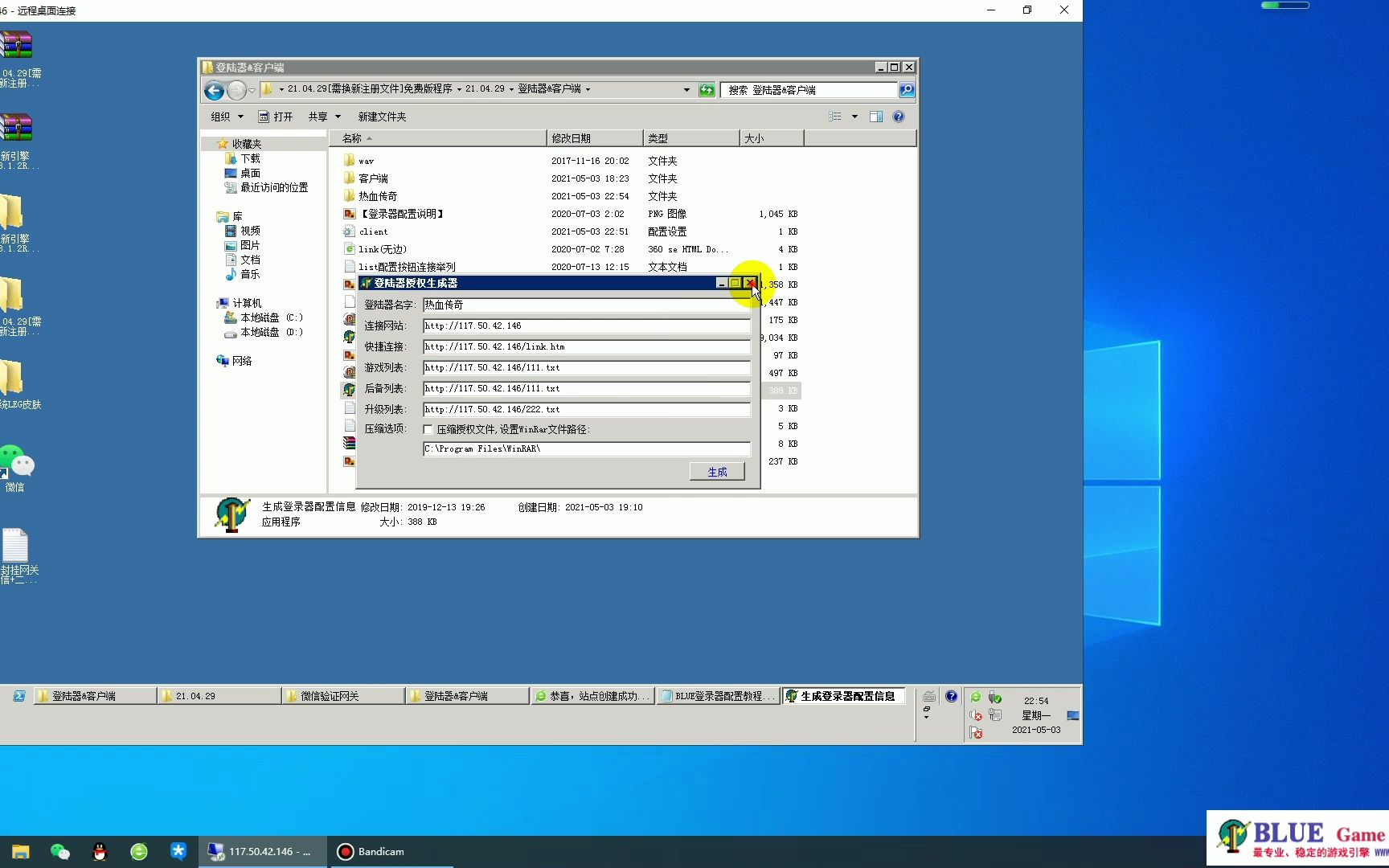
Task: Switch to 恭喜，站点创建成功 taskbar window
Action: [592, 696]
